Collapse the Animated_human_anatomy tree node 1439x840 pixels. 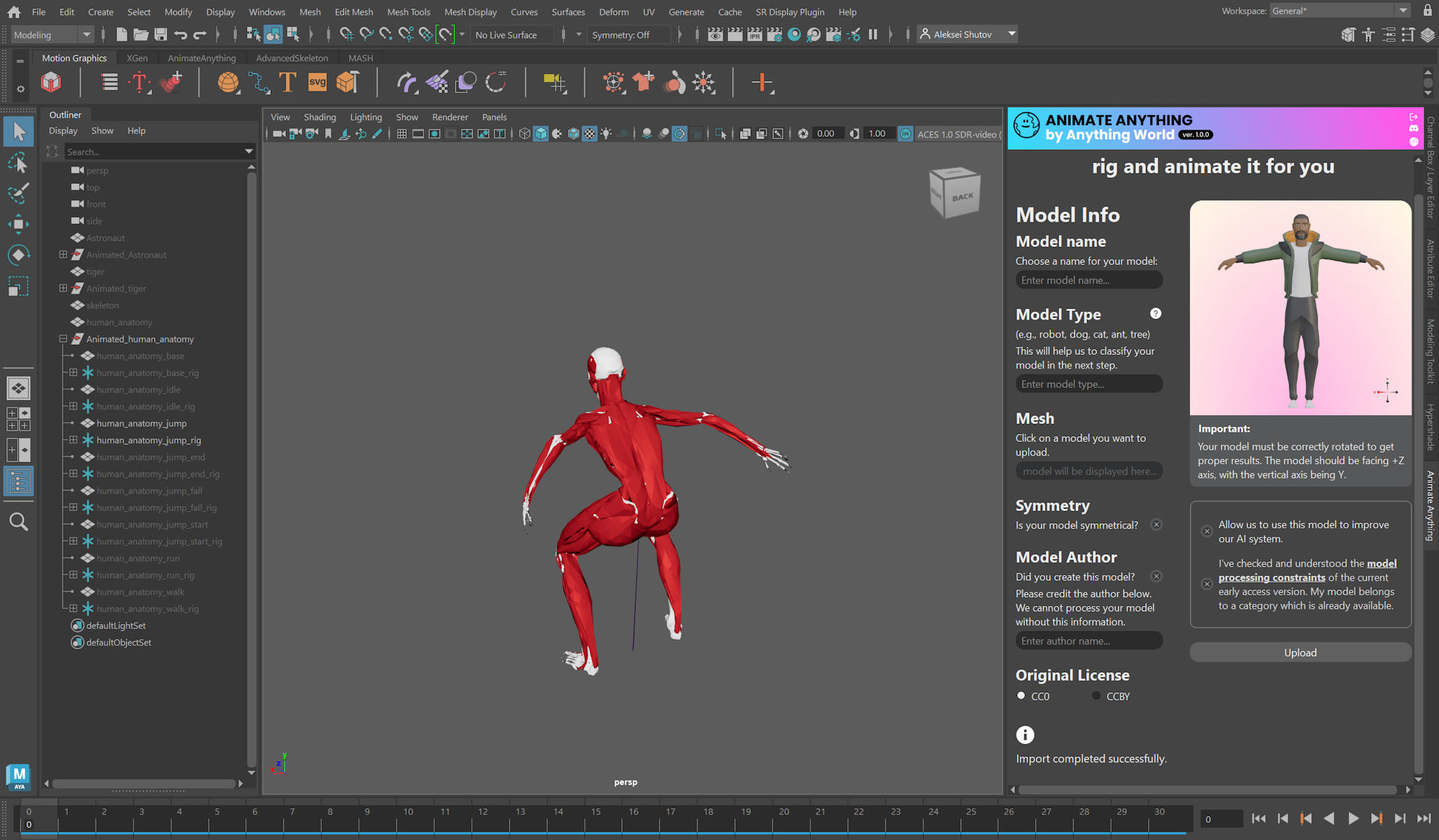63,339
